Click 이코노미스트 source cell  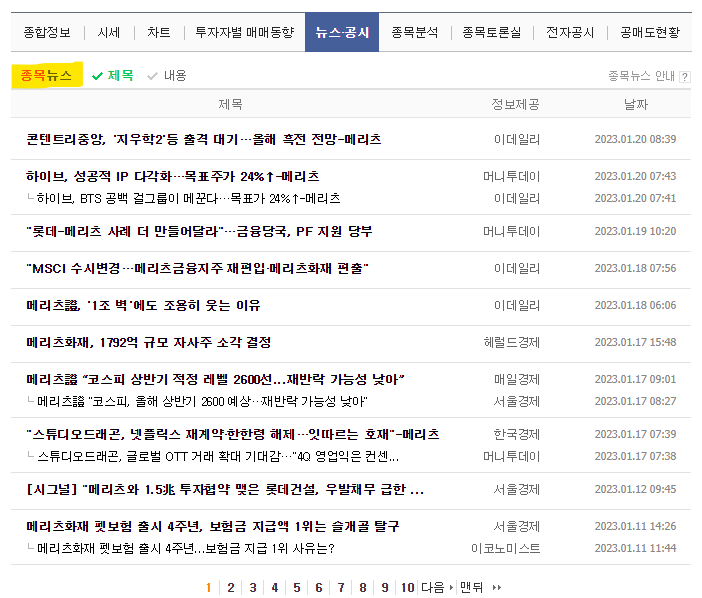point(506,549)
